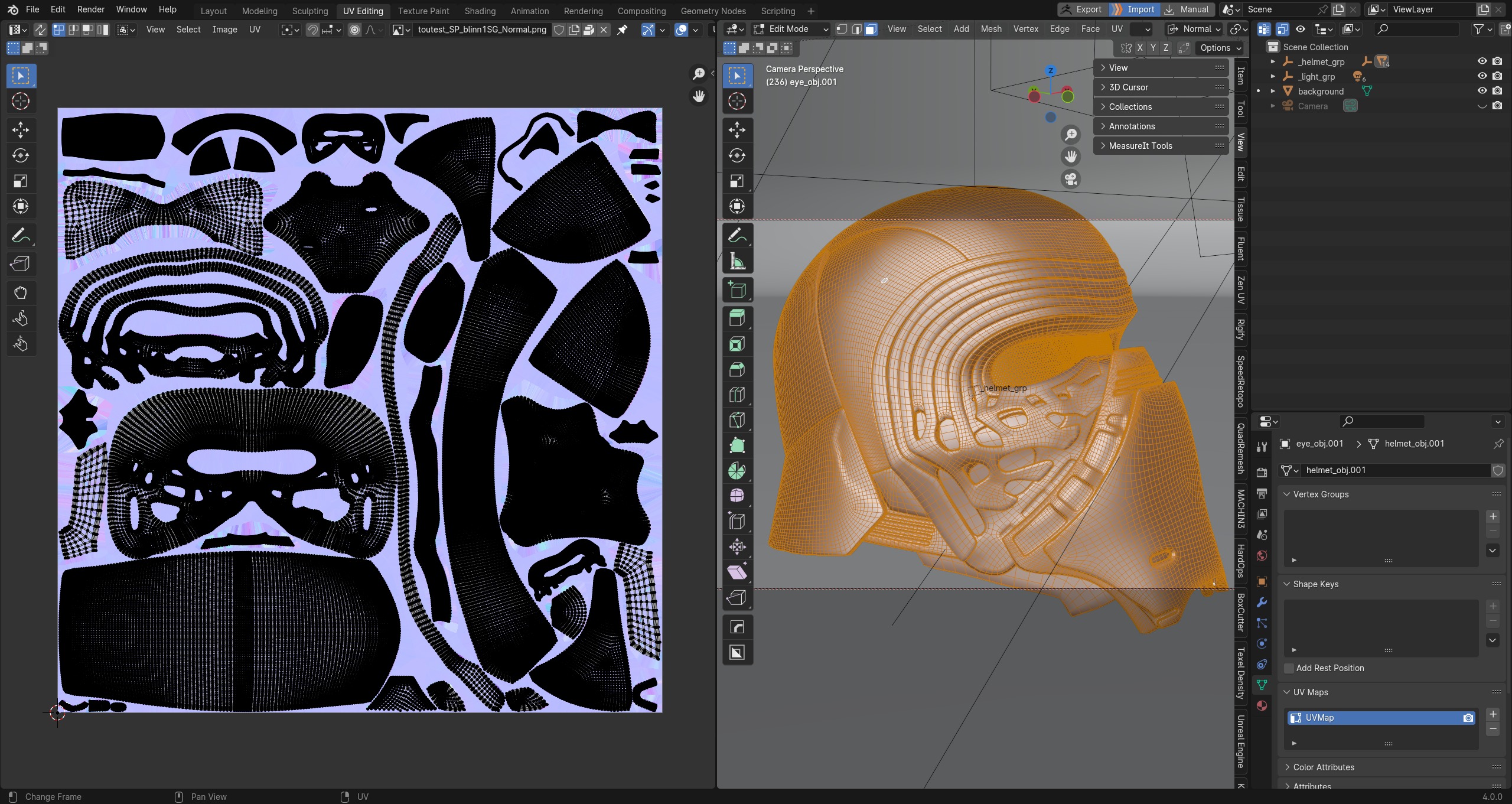Select the Loop Cut tool

737,395
